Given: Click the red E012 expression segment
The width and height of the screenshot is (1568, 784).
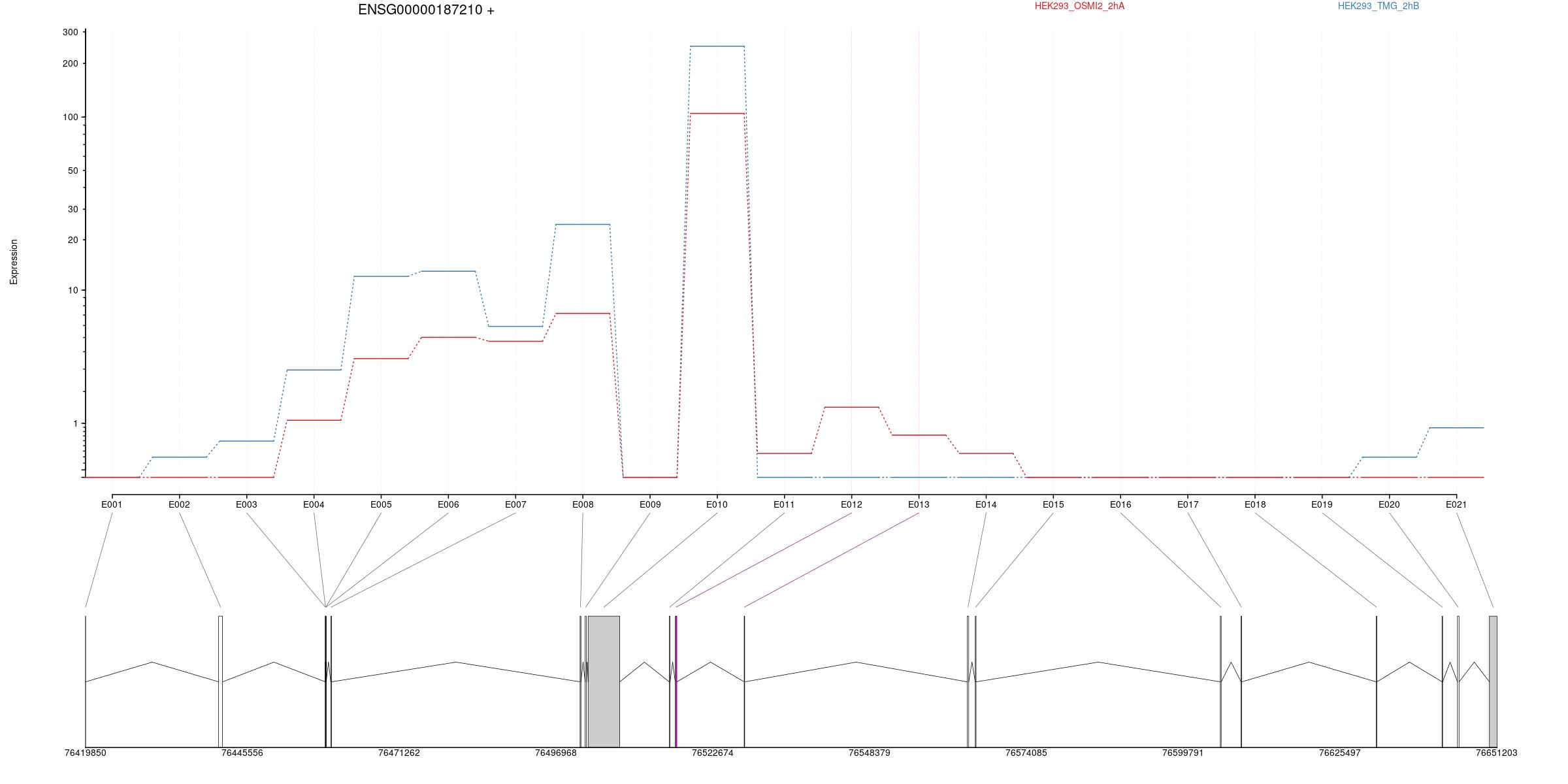Looking at the screenshot, I should tap(851, 407).
